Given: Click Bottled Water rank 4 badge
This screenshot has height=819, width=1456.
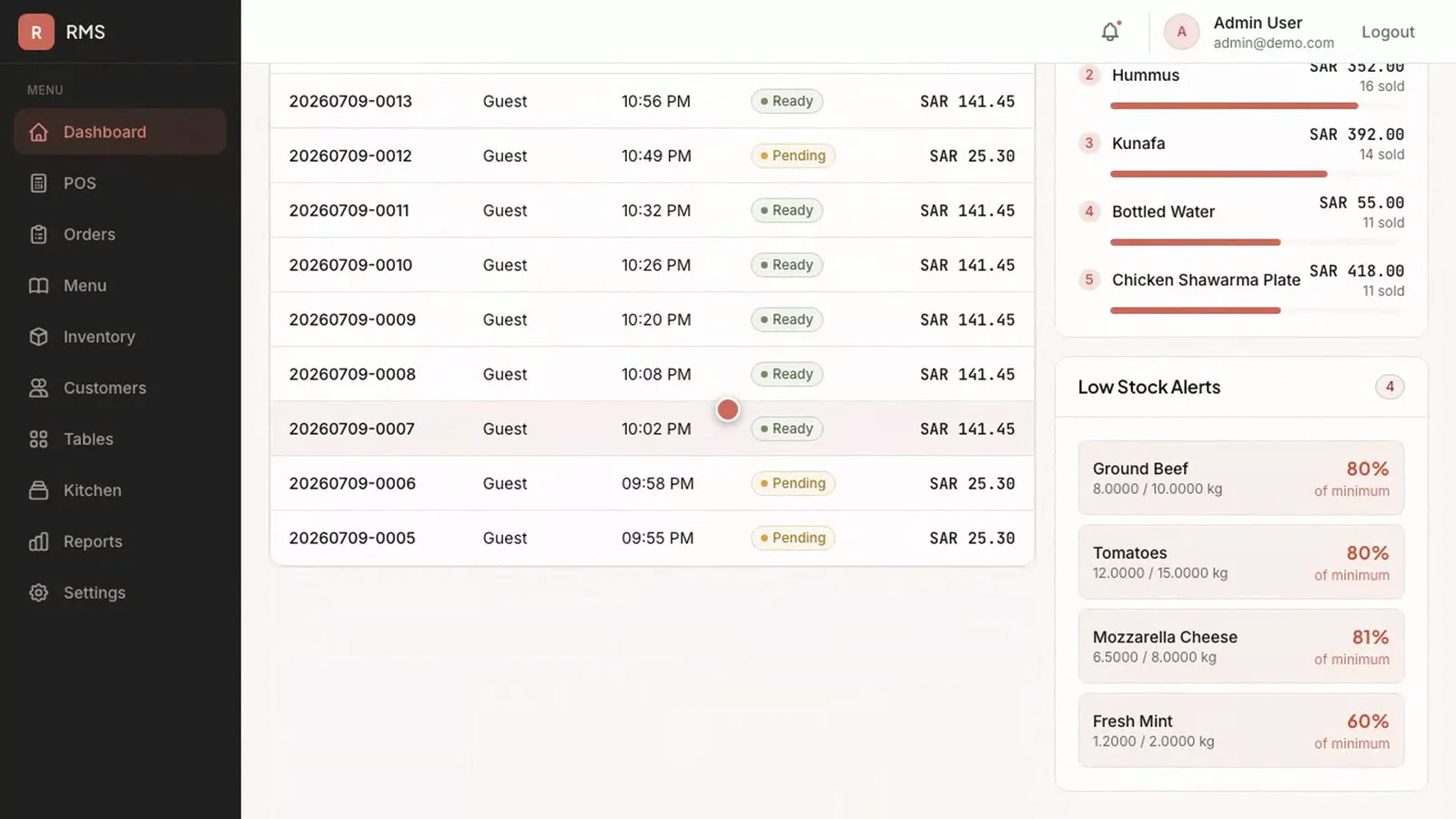Looking at the screenshot, I should click(x=1089, y=211).
